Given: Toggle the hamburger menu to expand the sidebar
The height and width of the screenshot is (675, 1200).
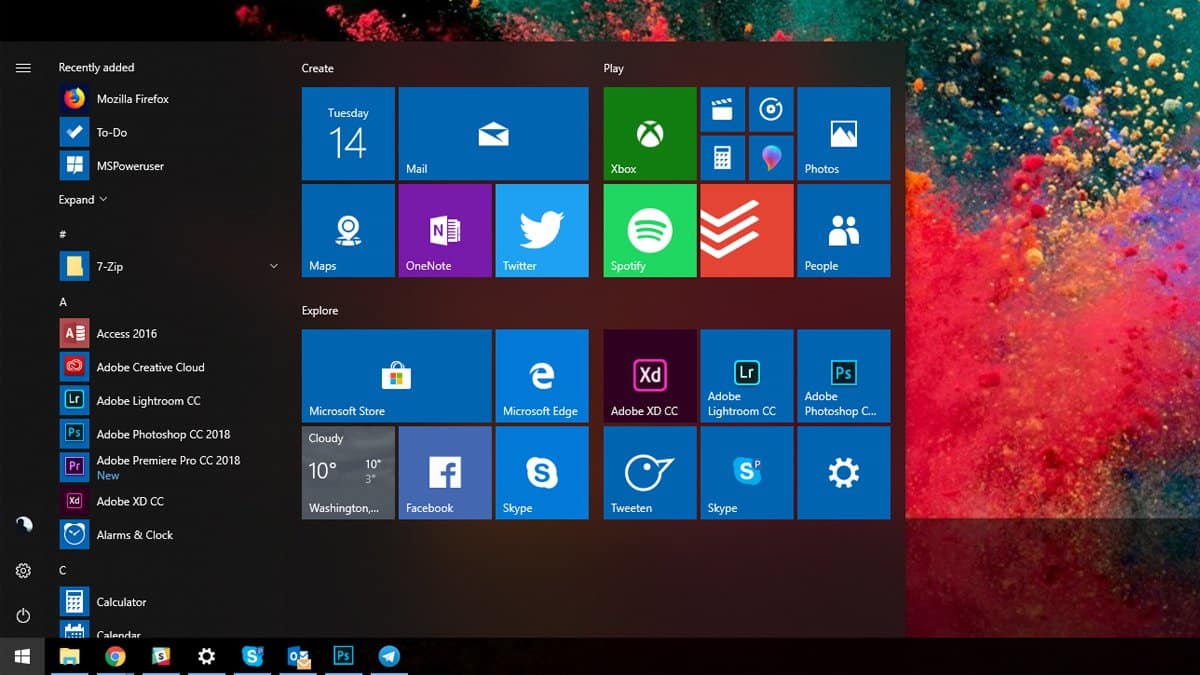Looking at the screenshot, I should pos(23,68).
